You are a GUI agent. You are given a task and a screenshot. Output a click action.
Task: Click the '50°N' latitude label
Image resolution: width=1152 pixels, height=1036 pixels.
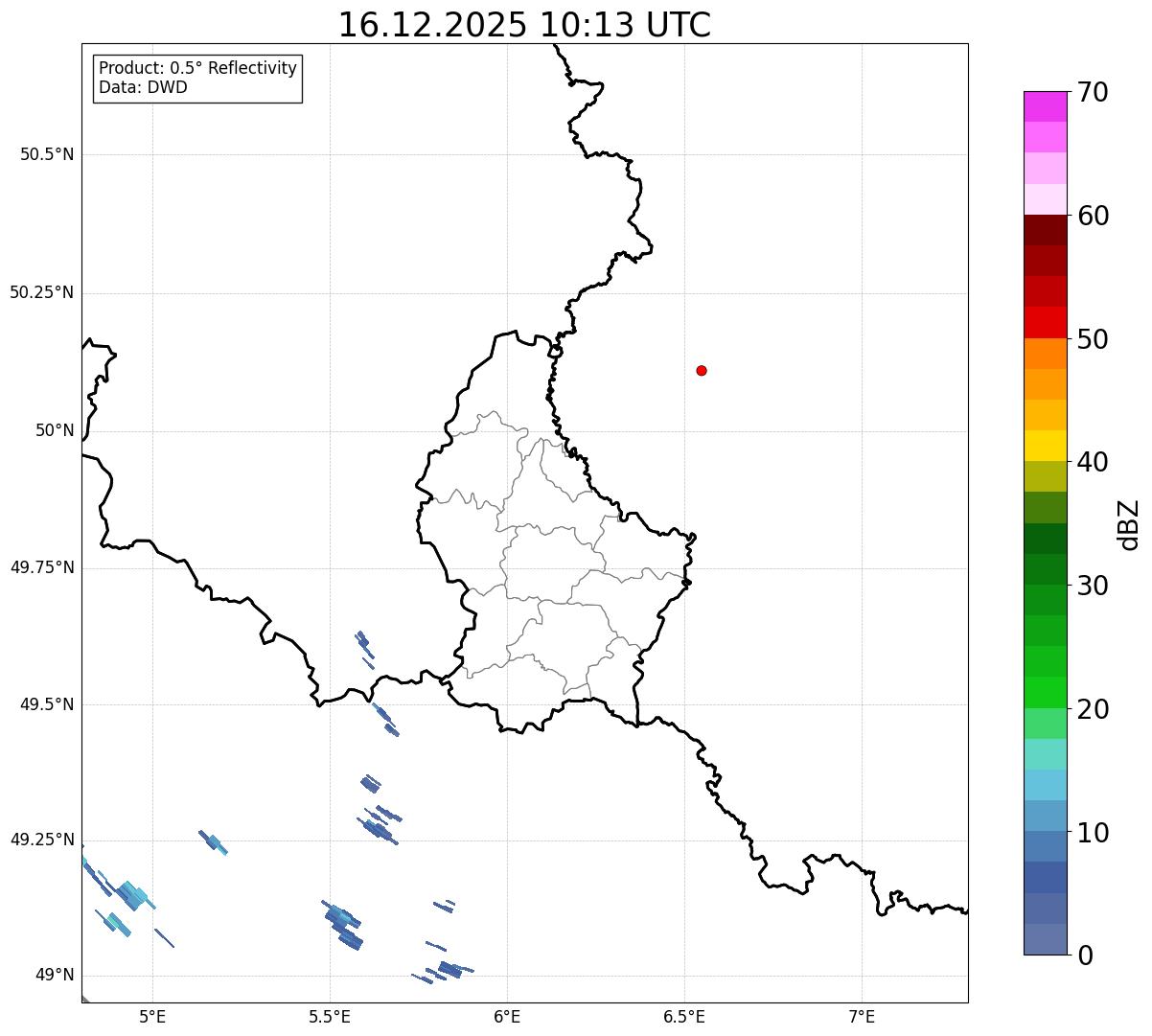coord(55,431)
